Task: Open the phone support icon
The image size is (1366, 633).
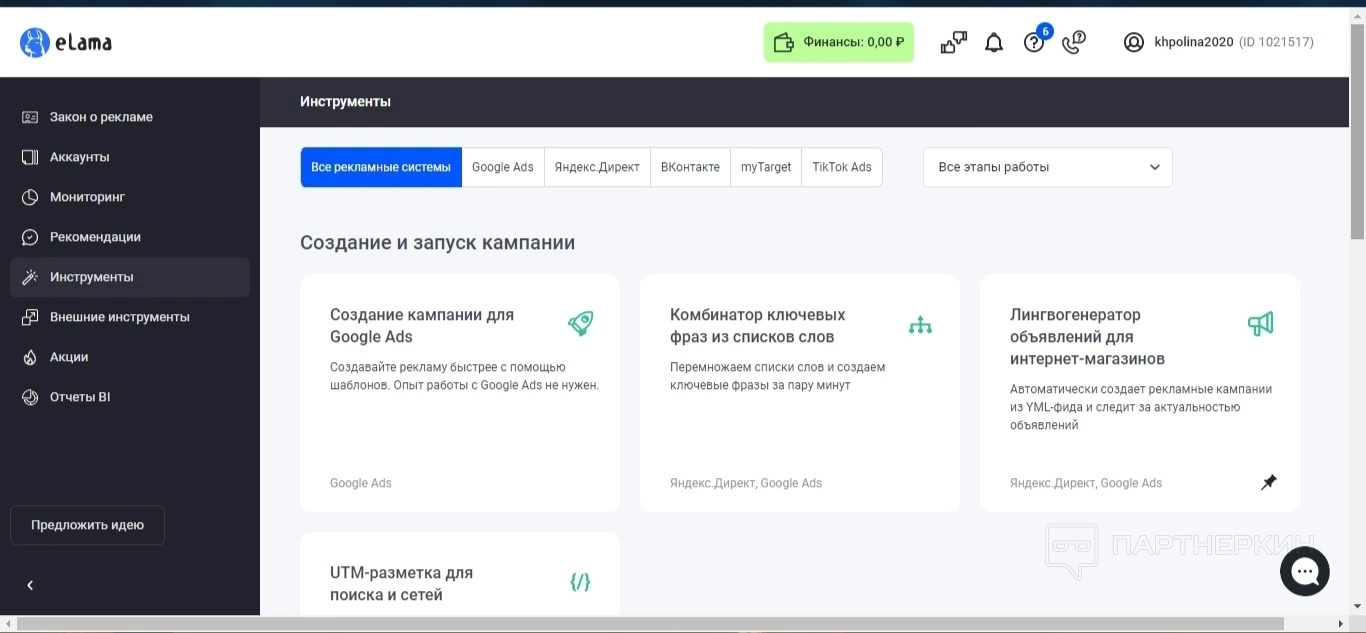Action: coord(1074,42)
